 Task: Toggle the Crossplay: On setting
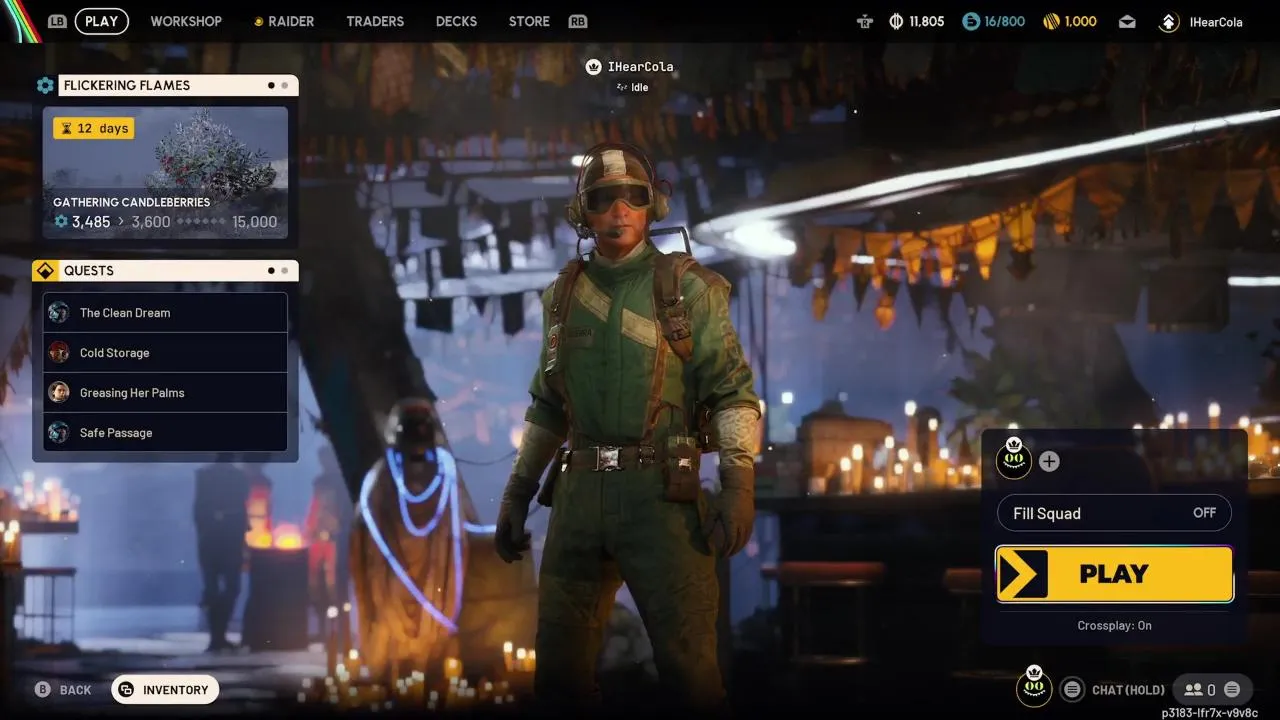[1114, 625]
